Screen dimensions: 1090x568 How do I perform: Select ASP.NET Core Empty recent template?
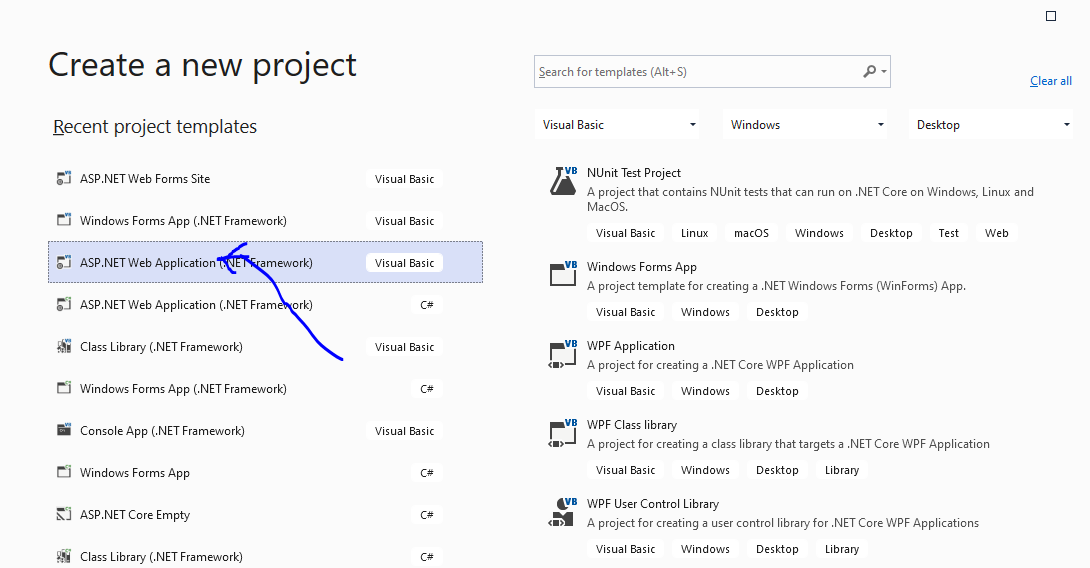tap(266, 514)
